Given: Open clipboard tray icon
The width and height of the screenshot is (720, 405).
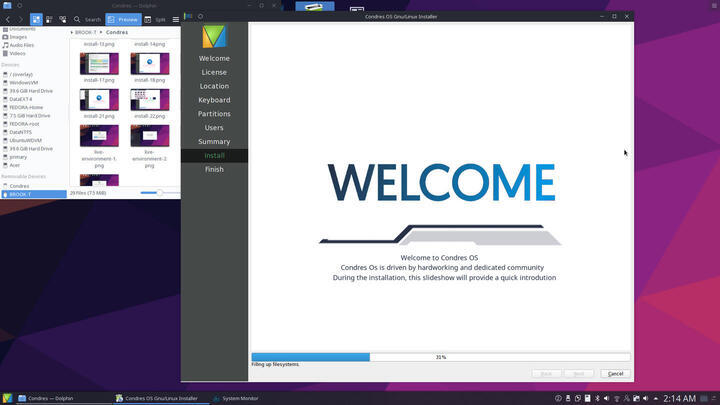Looking at the screenshot, I should tap(587, 398).
